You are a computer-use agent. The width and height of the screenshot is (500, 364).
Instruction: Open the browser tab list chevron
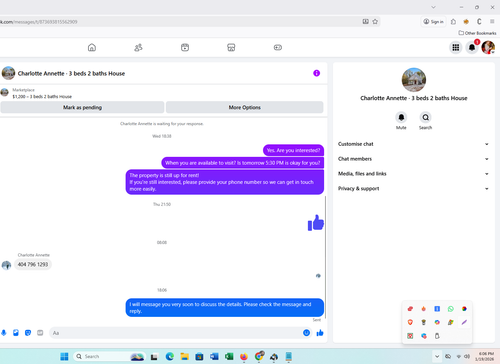coord(433,7)
